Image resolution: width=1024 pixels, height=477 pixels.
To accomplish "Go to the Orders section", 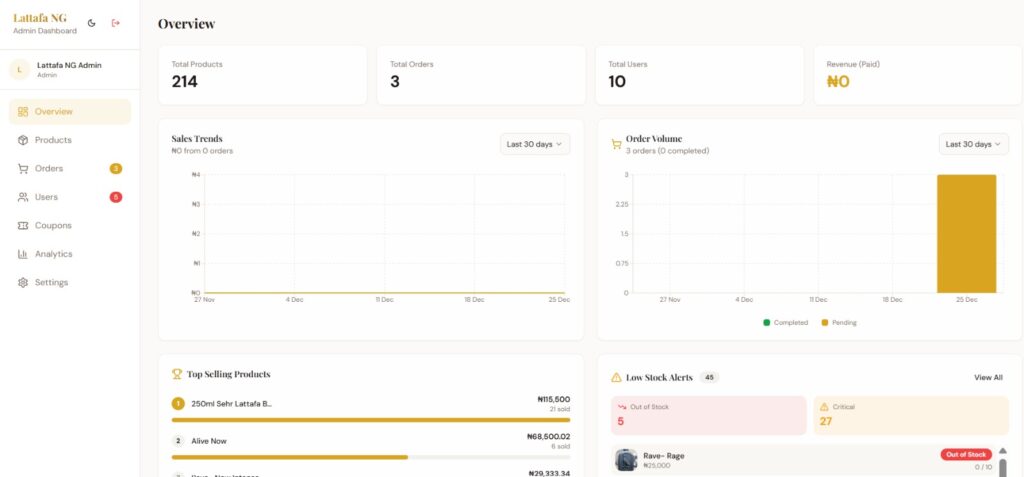I will 49,169.
